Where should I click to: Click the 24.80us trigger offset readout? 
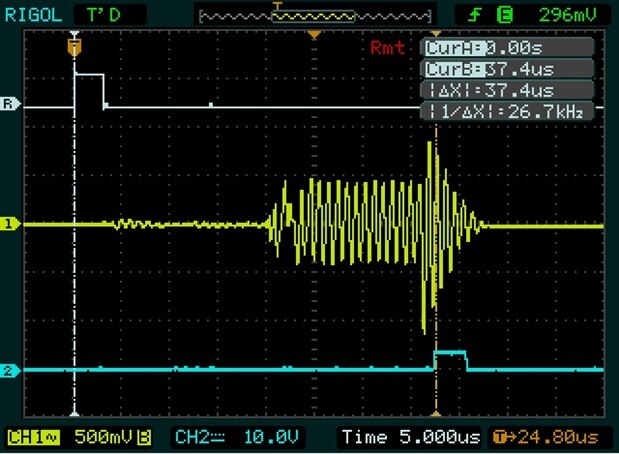pyautogui.click(x=546, y=437)
